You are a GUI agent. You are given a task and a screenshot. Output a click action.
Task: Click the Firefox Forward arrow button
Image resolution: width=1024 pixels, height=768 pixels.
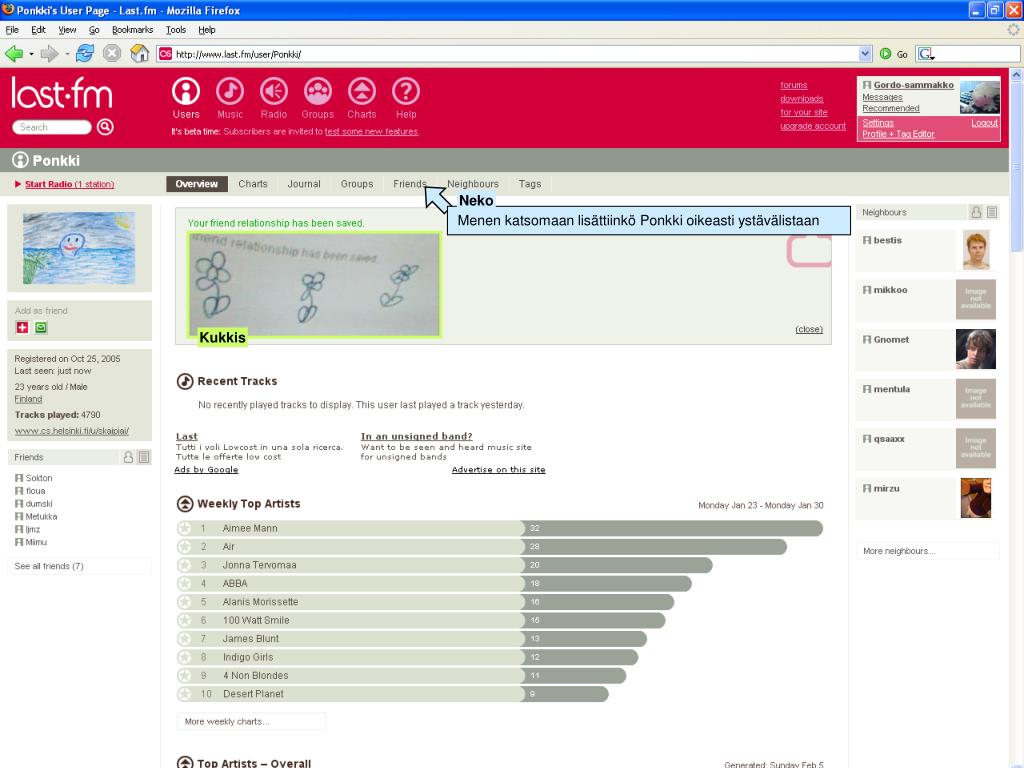tap(50, 54)
